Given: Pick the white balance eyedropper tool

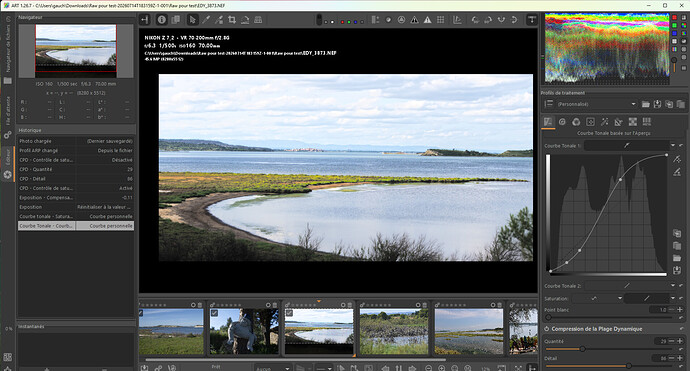Looking at the screenshot, I should pos(206,20).
